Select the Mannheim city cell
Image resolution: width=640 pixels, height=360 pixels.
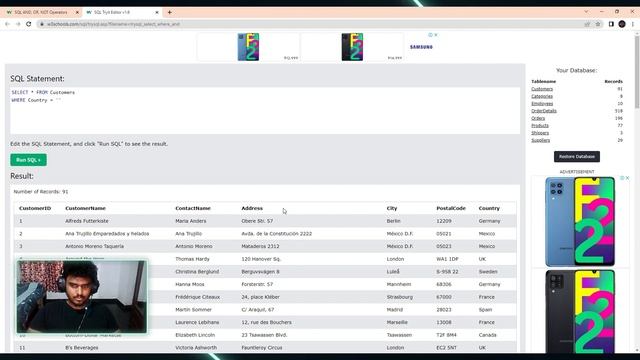click(x=399, y=284)
